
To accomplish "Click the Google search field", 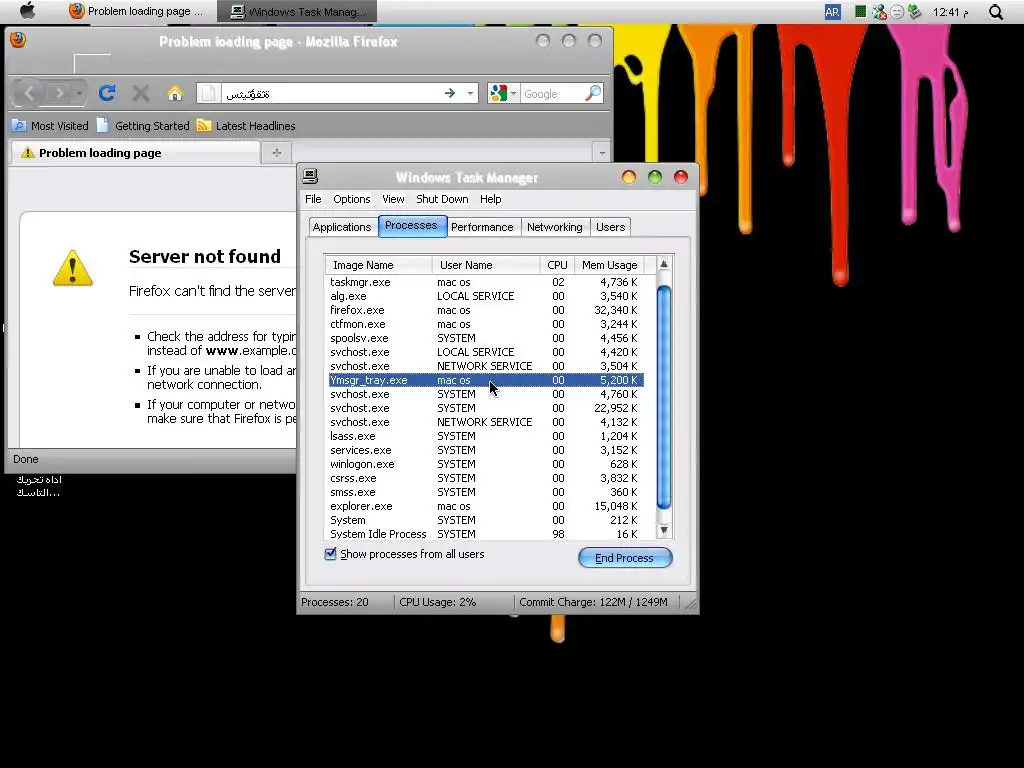I will tap(552, 93).
